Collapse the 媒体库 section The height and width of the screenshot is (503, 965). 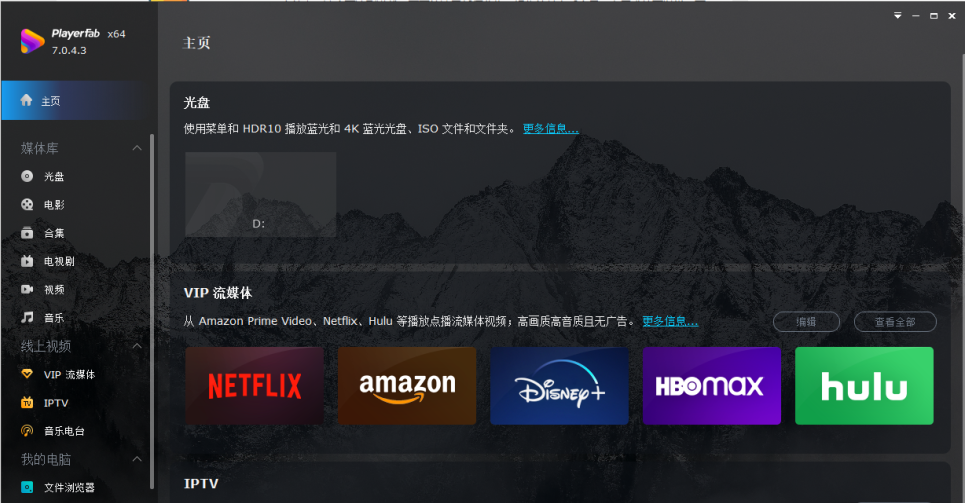pyautogui.click(x=137, y=148)
